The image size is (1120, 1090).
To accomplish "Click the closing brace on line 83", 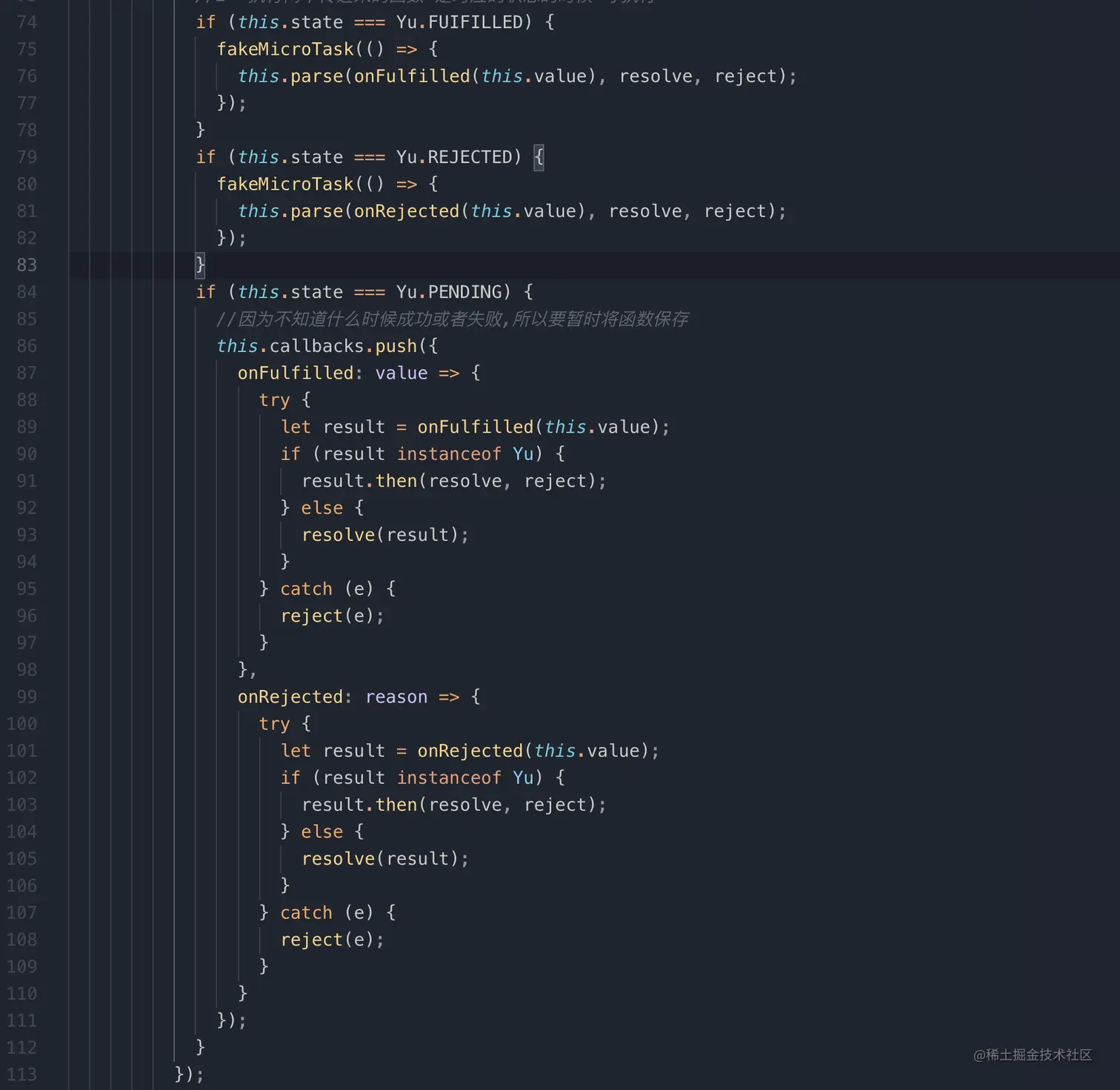I will (200, 265).
